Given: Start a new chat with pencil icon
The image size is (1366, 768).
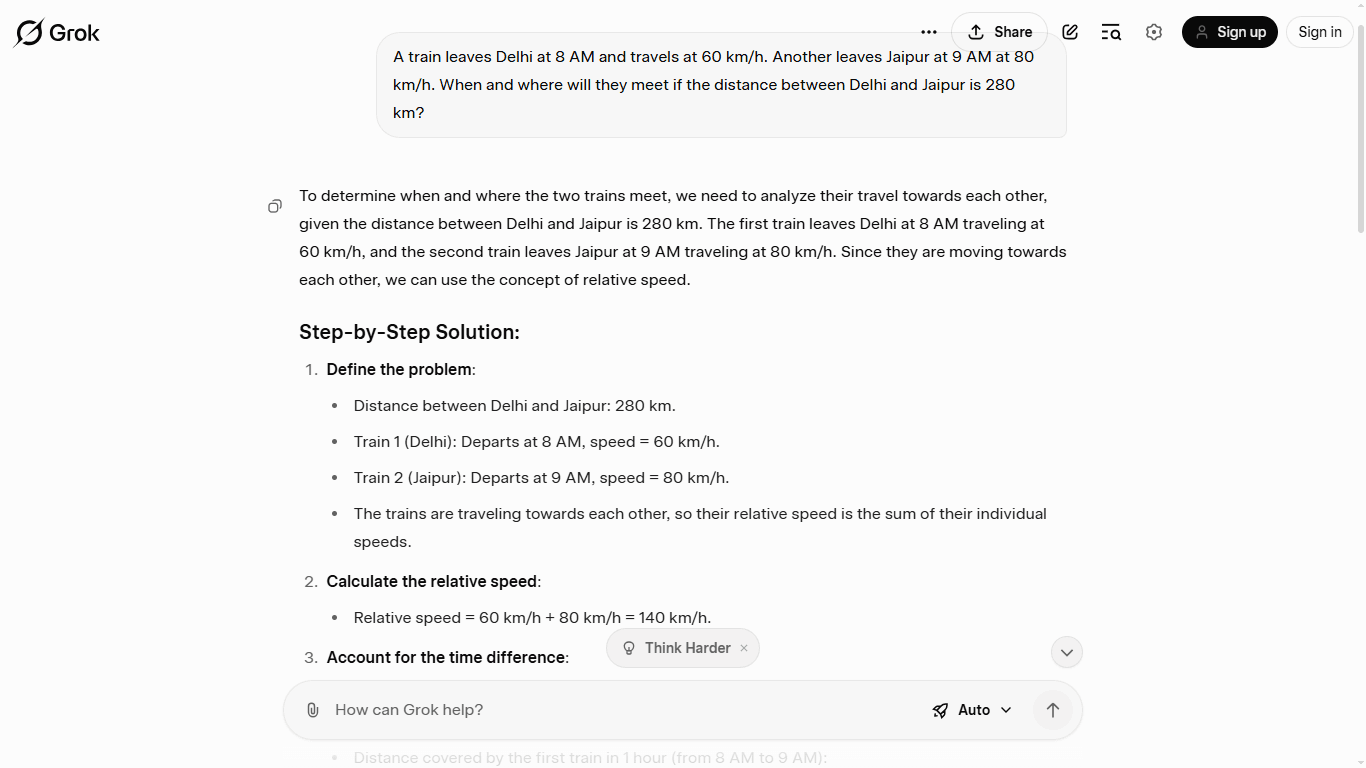Looking at the screenshot, I should coord(1070,32).
